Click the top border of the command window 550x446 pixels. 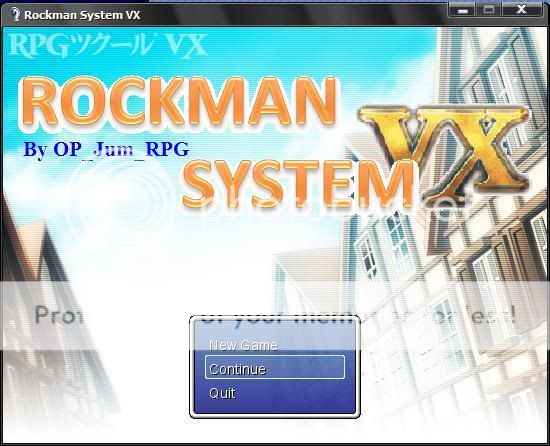pos(275,317)
